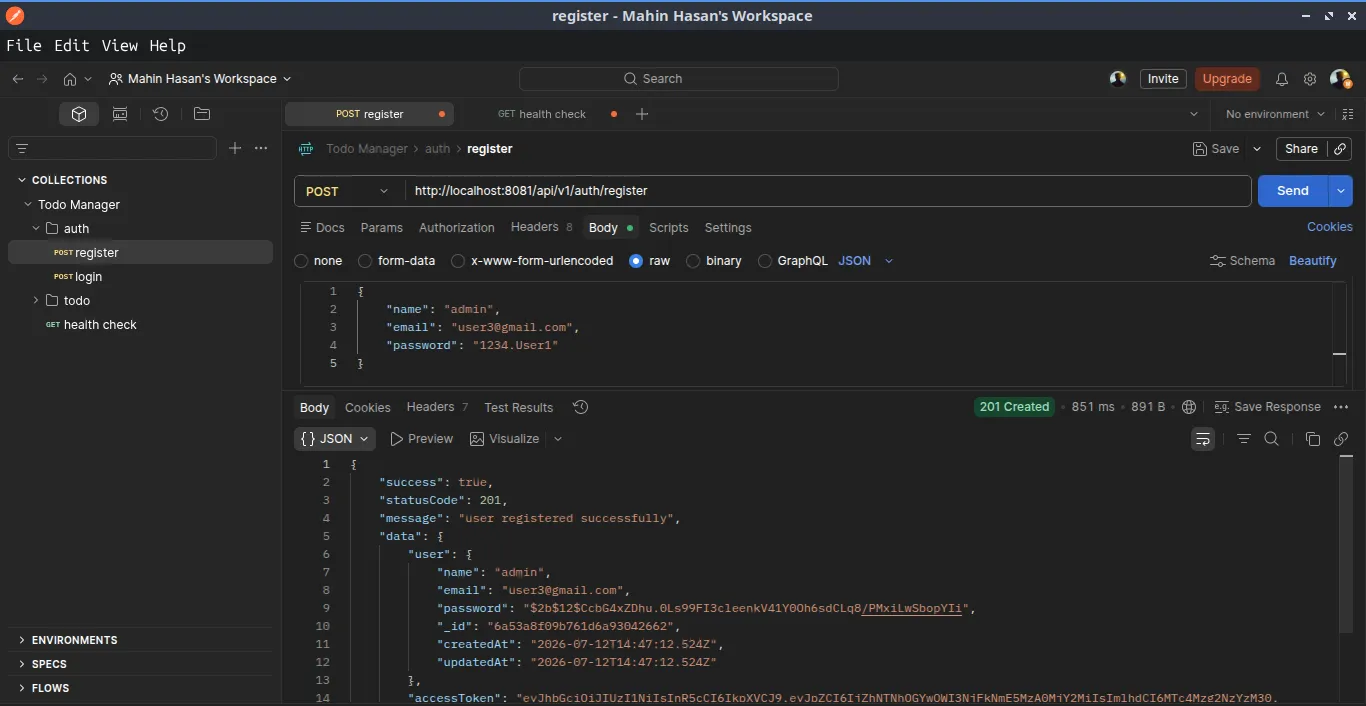This screenshot has width=1366, height=706.
Task: Select the none body radio
Action: pyautogui.click(x=301, y=261)
